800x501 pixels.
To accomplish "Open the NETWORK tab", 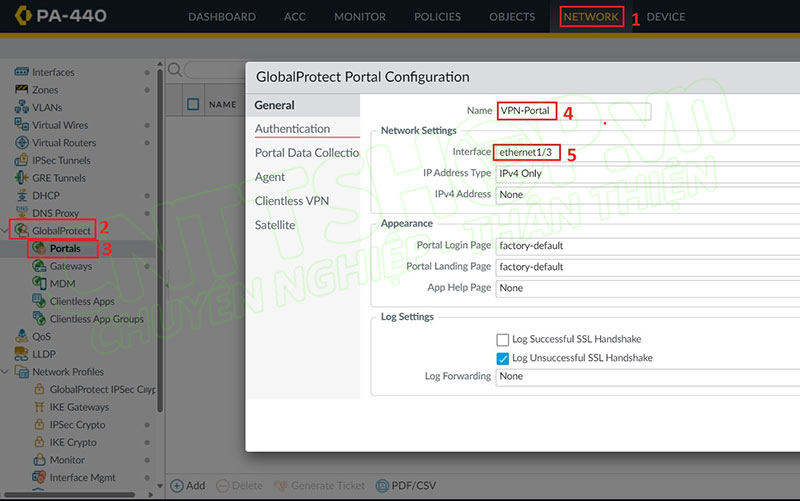I will tap(591, 17).
